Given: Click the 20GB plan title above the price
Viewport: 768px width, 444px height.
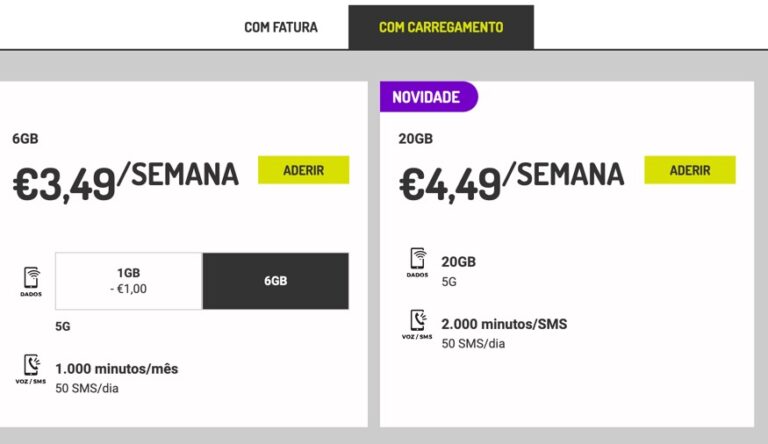Looking at the screenshot, I should [x=415, y=139].
